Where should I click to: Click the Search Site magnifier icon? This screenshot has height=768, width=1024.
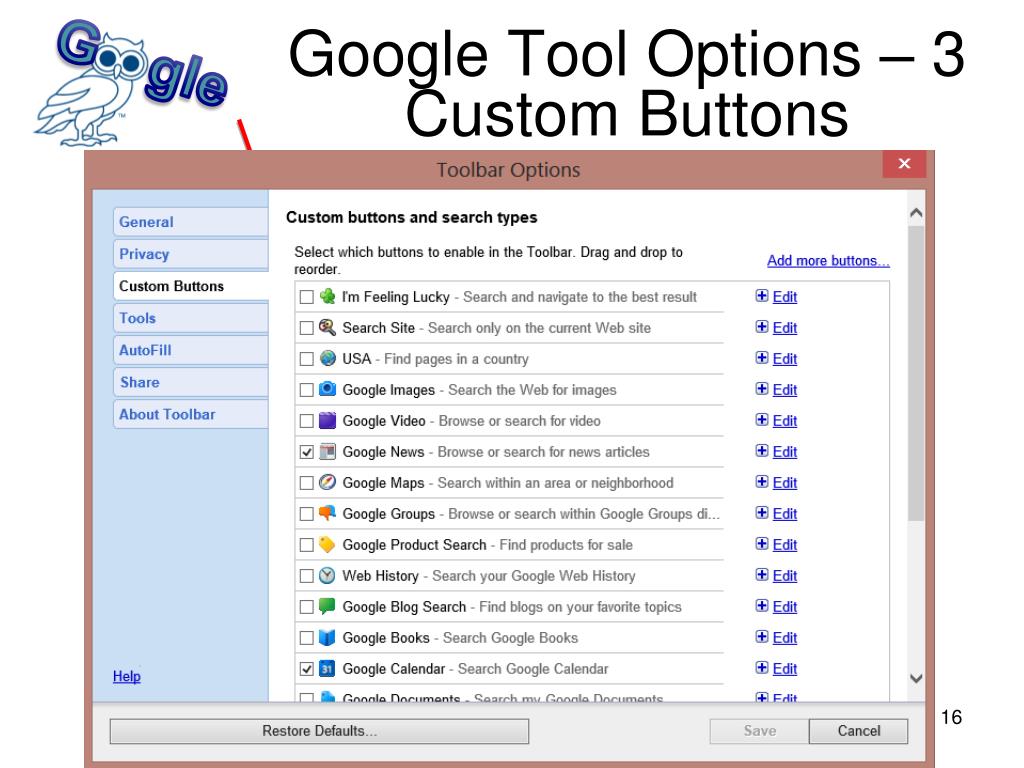[x=327, y=327]
